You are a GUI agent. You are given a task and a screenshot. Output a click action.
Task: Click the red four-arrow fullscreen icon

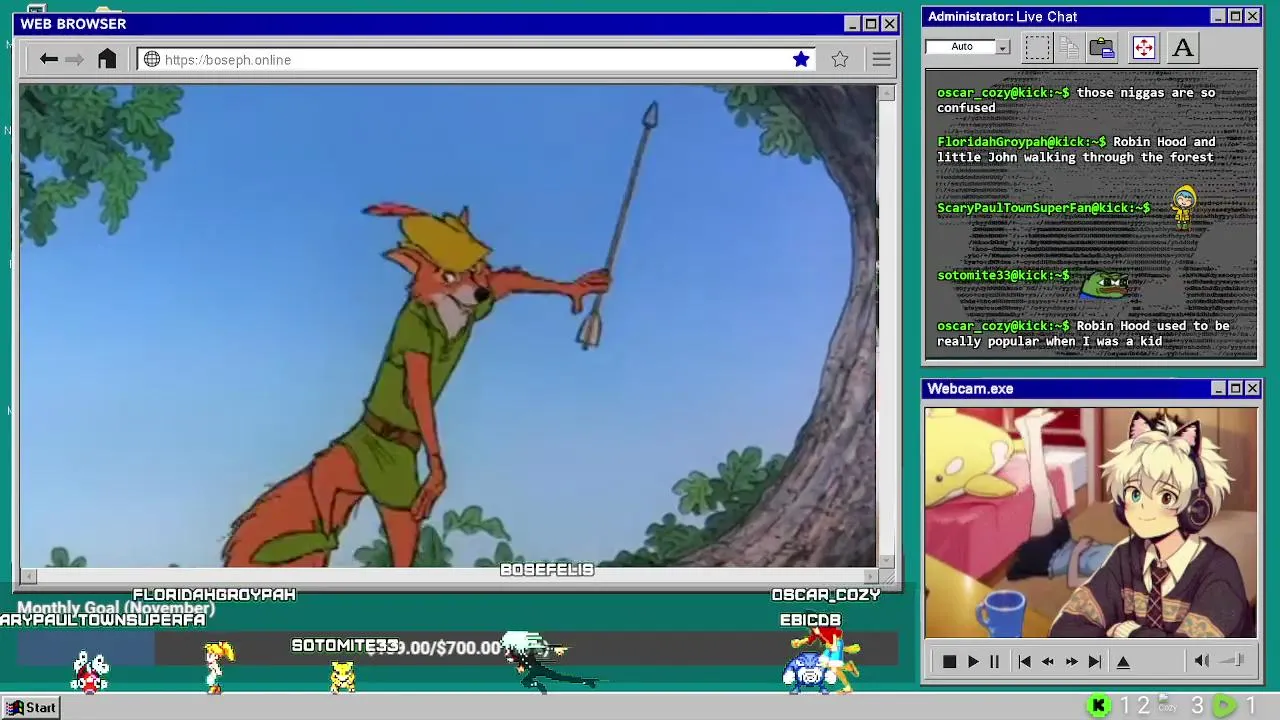point(1143,47)
